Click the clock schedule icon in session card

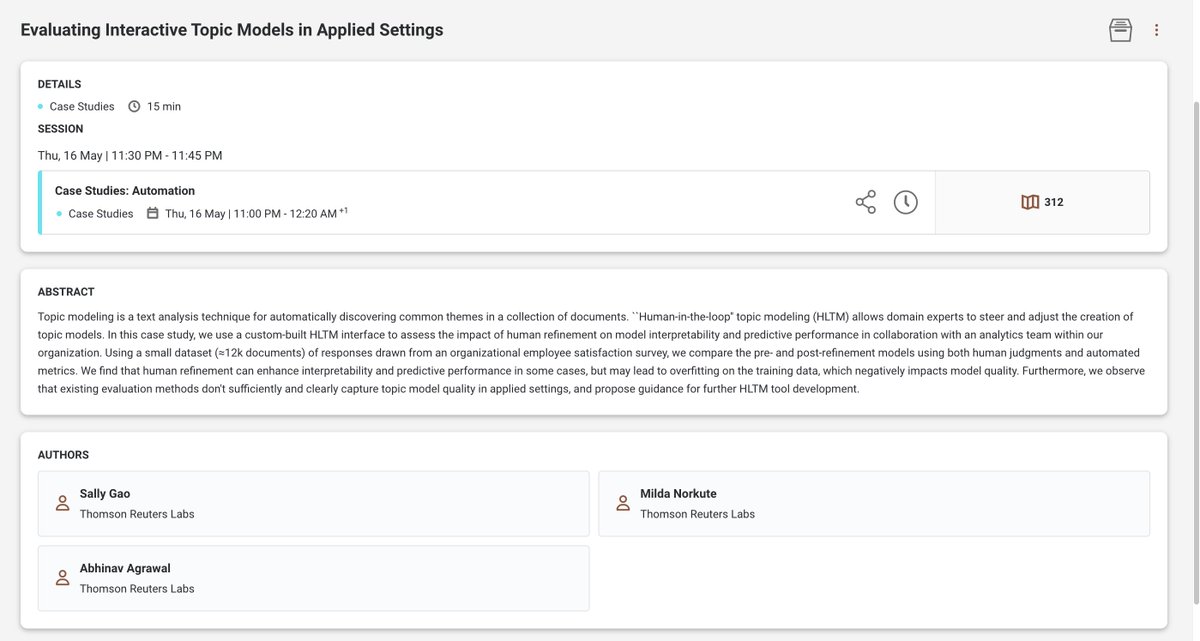click(906, 202)
